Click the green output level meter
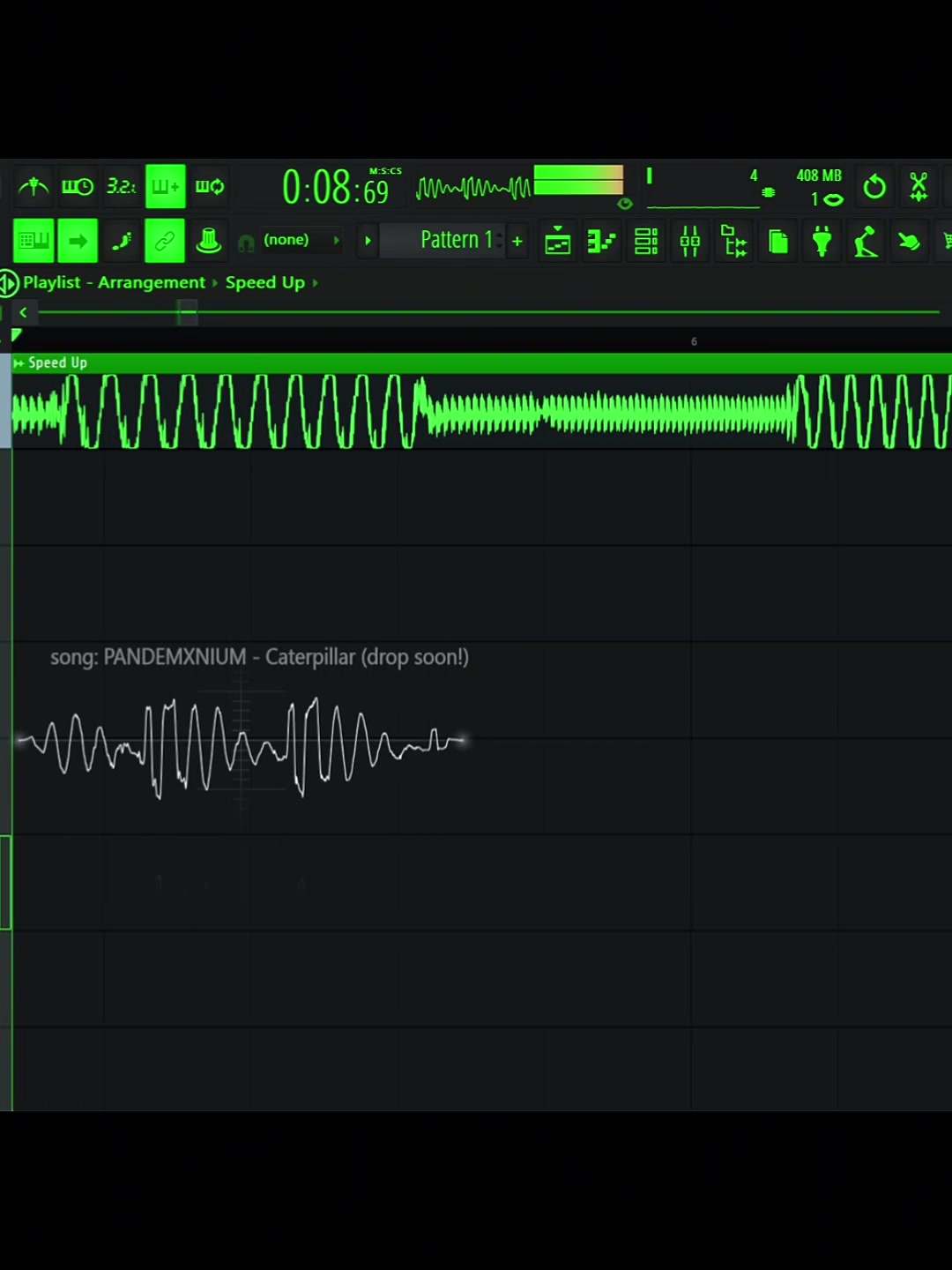The image size is (952, 1270). tap(578, 180)
